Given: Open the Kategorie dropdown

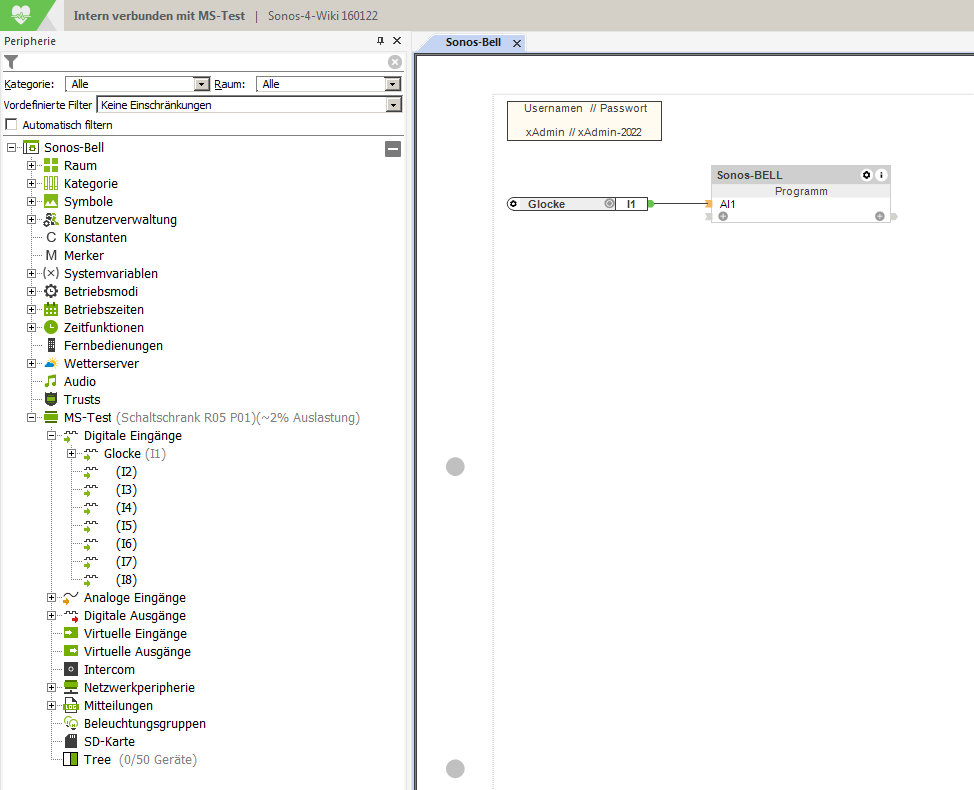Looking at the screenshot, I should pyautogui.click(x=202, y=85).
